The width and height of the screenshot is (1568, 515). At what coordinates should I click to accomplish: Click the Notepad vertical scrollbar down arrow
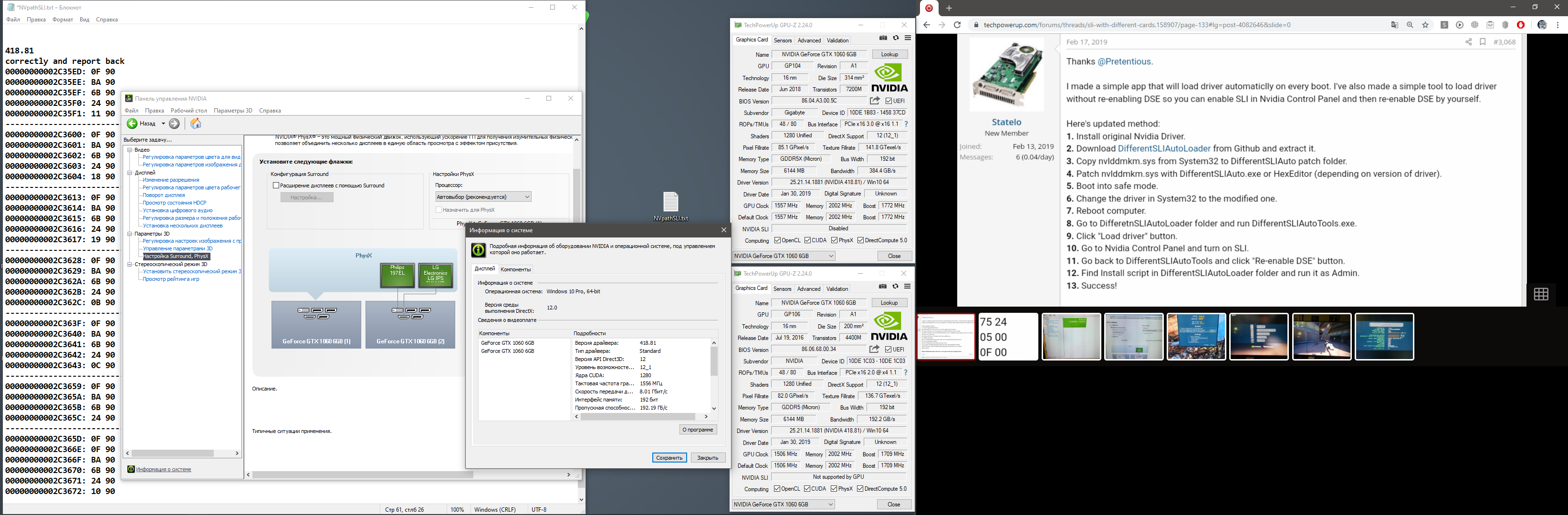(581, 500)
